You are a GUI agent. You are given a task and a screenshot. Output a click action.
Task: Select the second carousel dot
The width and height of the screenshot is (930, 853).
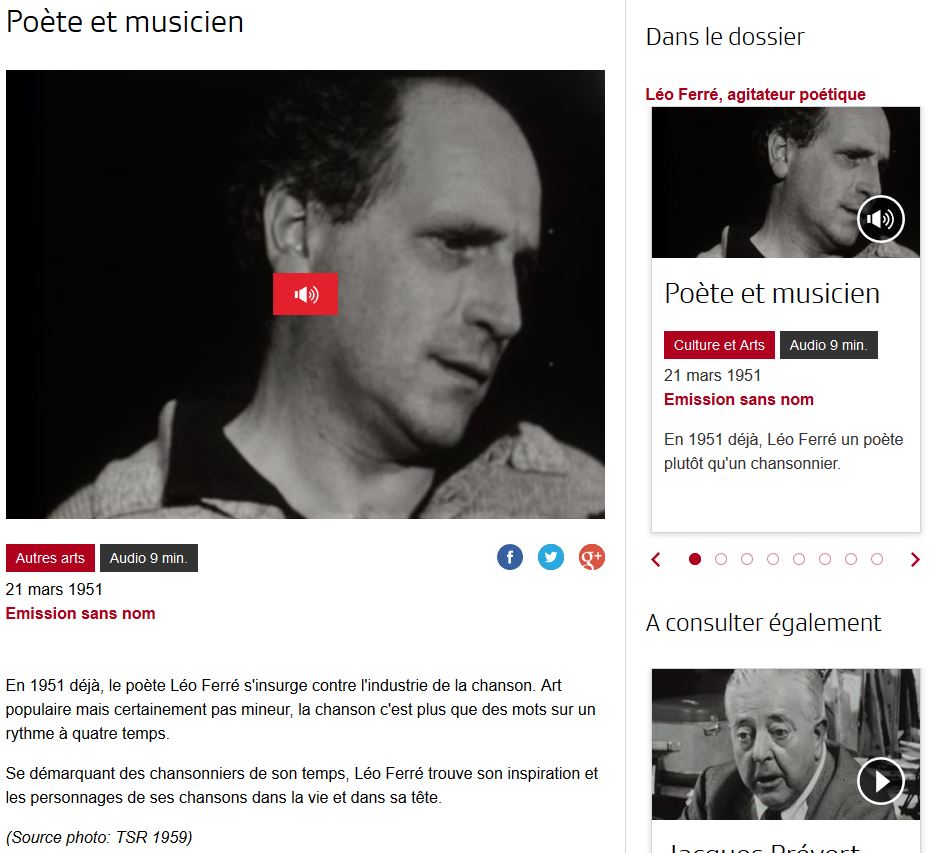click(x=721, y=559)
